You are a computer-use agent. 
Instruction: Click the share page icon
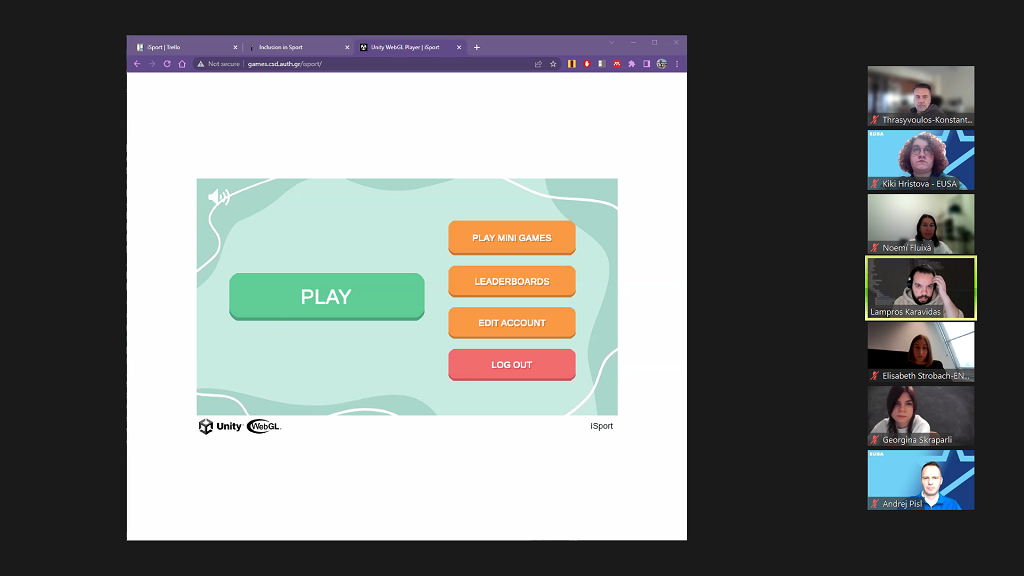[538, 64]
